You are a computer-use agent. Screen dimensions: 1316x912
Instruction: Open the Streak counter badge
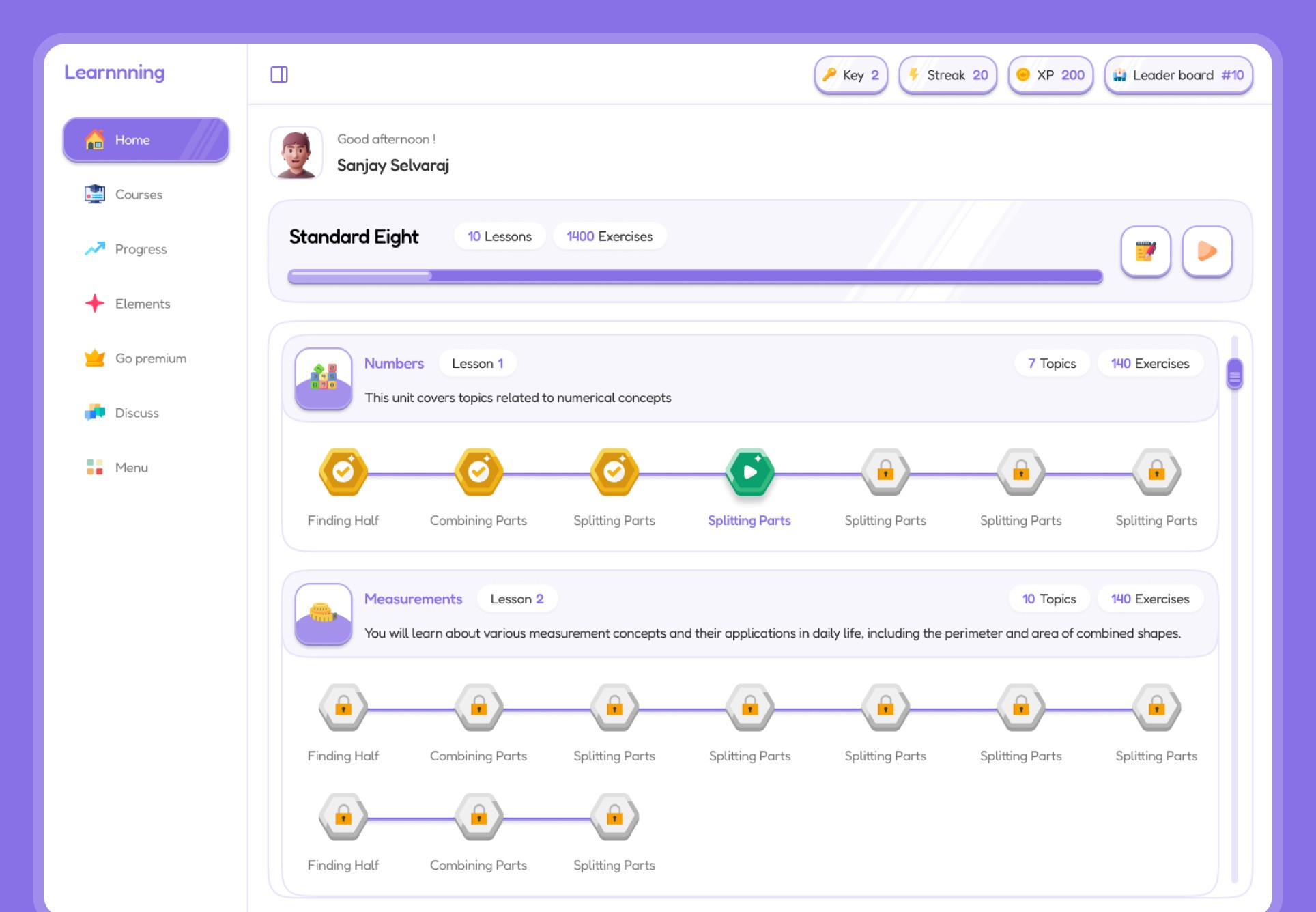(x=948, y=75)
